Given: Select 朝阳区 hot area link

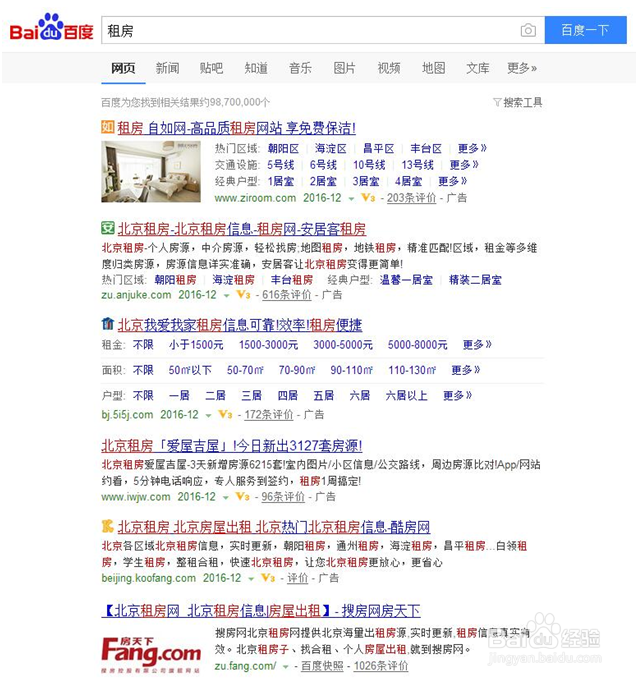Looking at the screenshot, I should (283, 149).
